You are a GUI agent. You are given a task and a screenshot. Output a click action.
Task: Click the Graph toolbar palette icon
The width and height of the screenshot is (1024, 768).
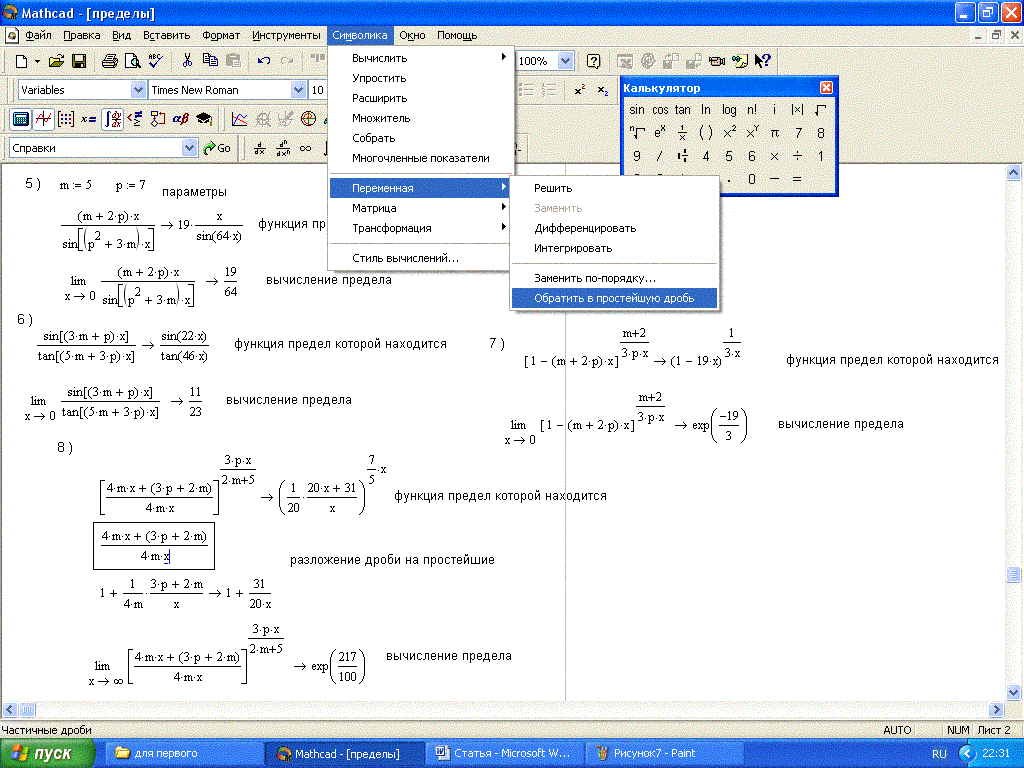43,119
